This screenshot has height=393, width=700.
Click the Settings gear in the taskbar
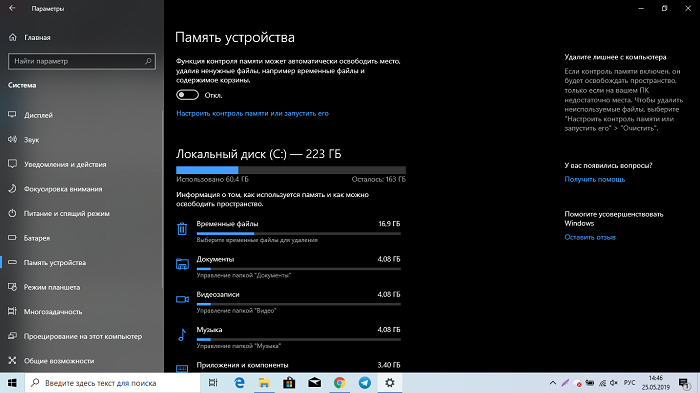click(x=390, y=383)
